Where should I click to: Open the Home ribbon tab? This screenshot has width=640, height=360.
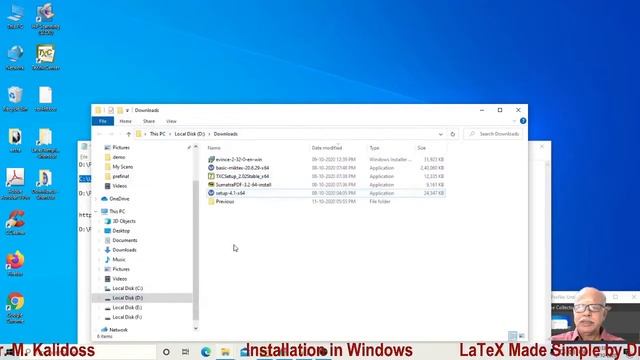pyautogui.click(x=125, y=121)
